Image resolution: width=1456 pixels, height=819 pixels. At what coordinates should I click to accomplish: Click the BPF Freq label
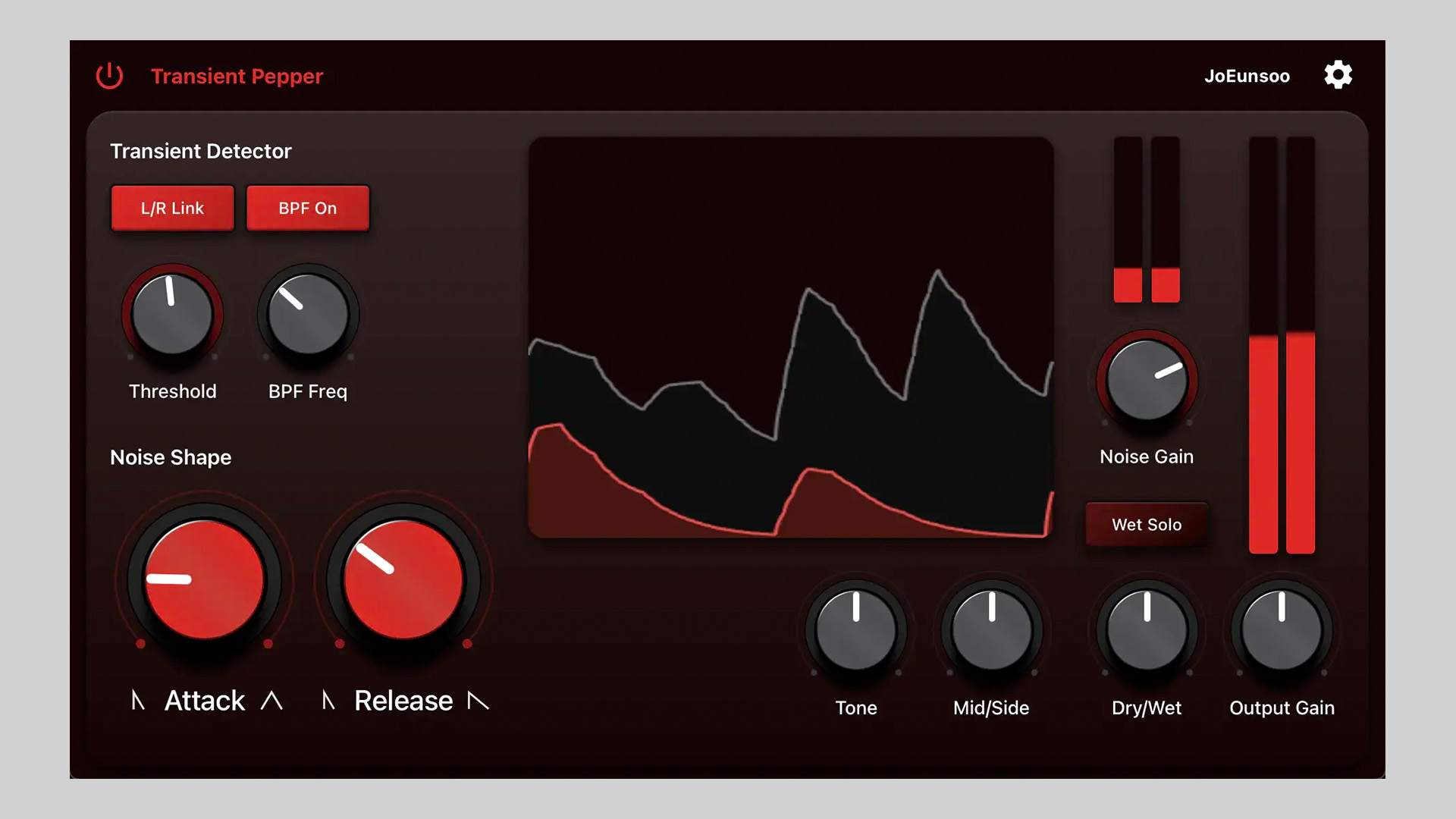click(308, 391)
